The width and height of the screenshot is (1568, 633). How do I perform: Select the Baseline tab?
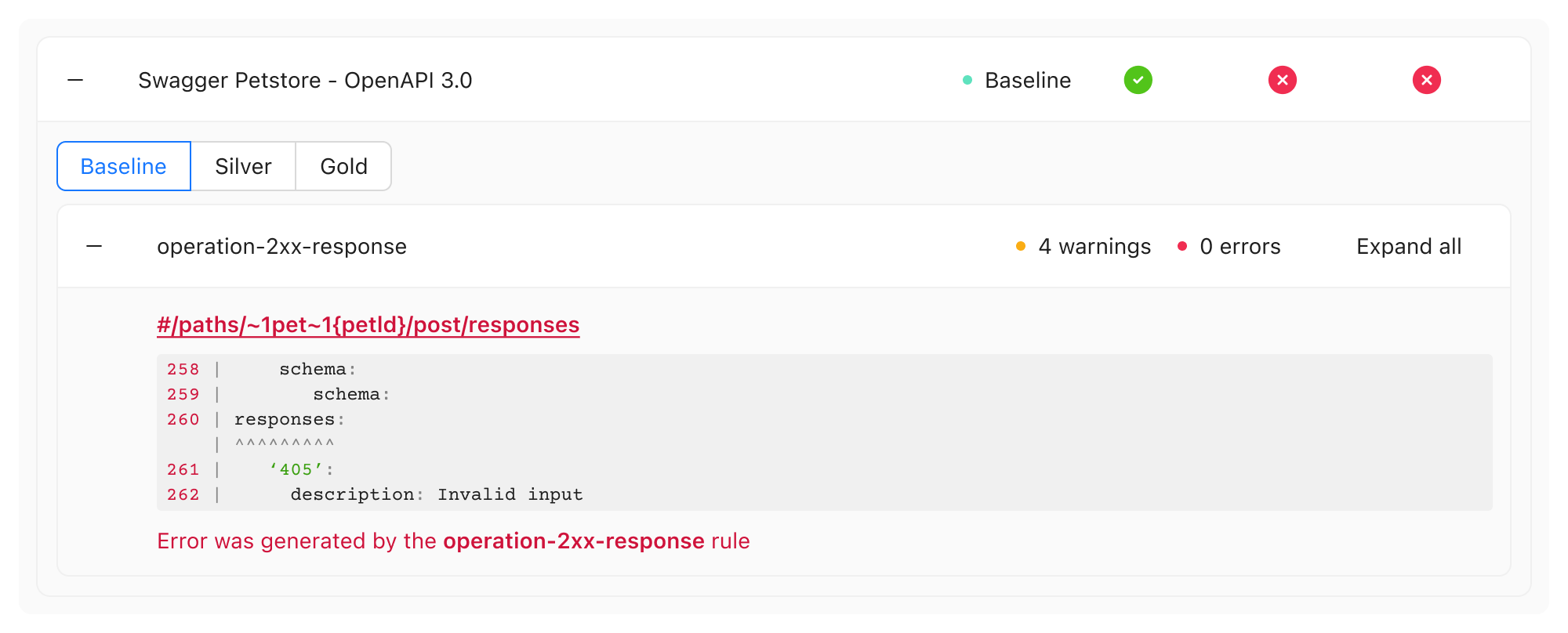(124, 166)
